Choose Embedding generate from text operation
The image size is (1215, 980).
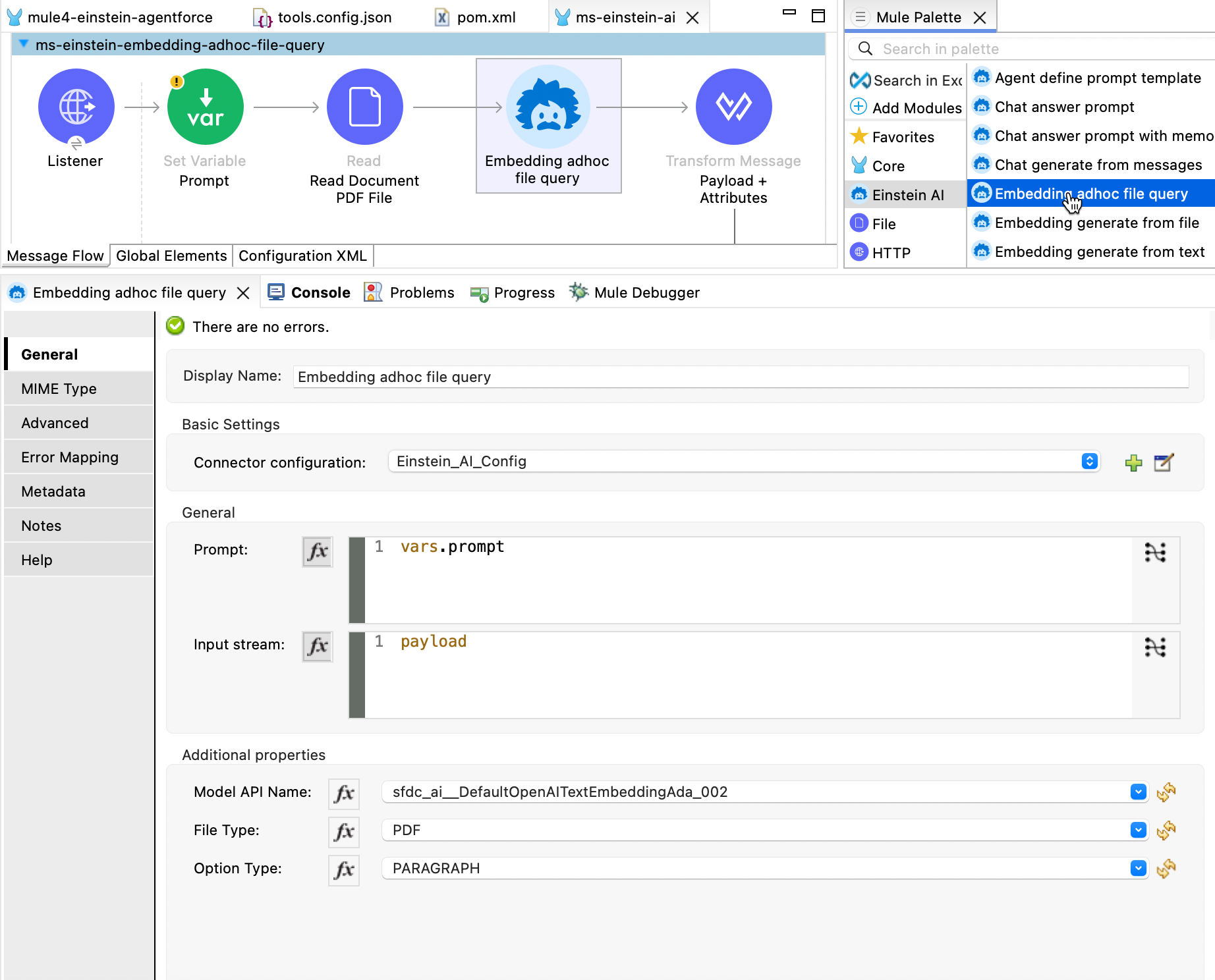1092,252
